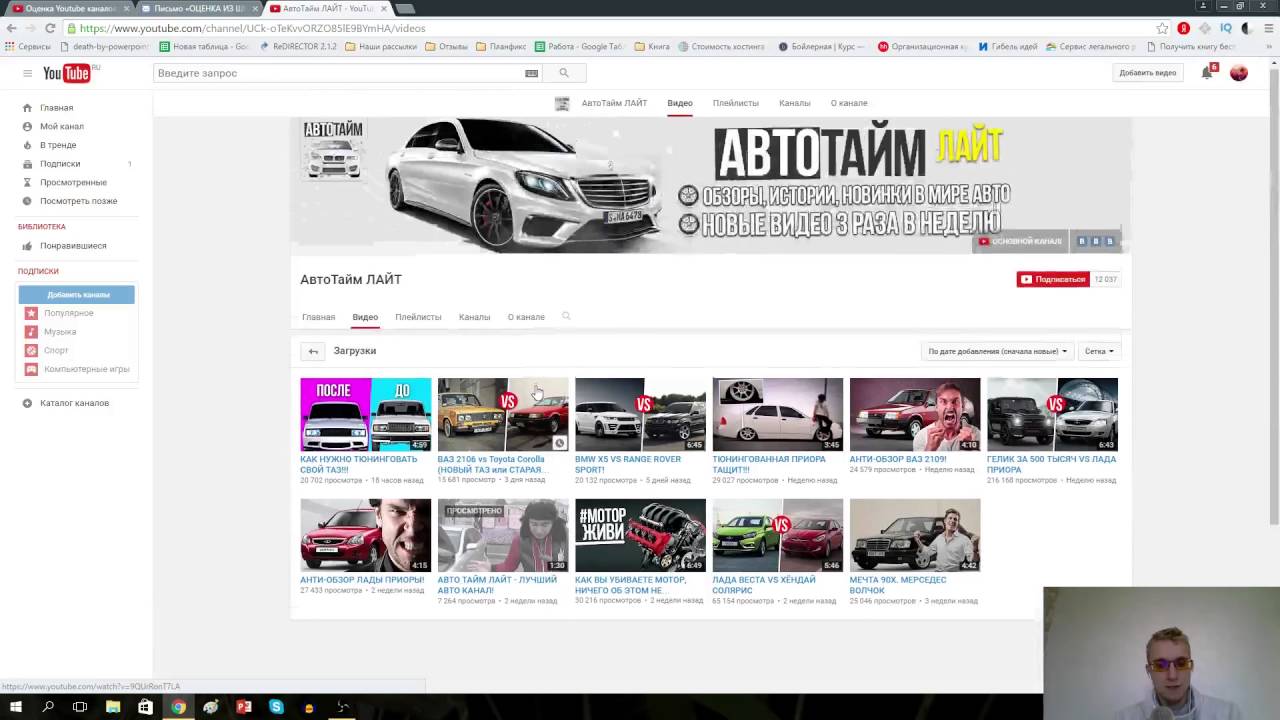The width and height of the screenshot is (1280, 720).
Task: Open video BMW X5 VS RANGE ROVER SPORT
Action: click(640, 414)
